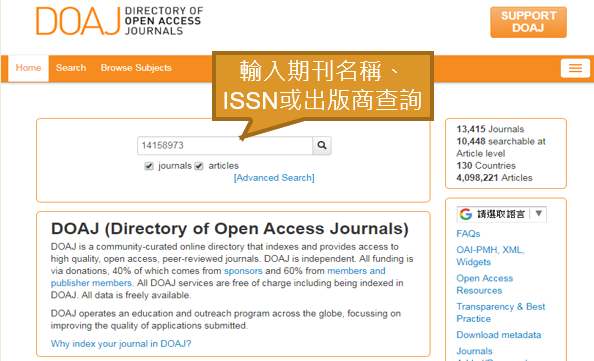This screenshot has height=361, width=594.
Task: Open Browse Subjects menu item
Action: tap(136, 68)
